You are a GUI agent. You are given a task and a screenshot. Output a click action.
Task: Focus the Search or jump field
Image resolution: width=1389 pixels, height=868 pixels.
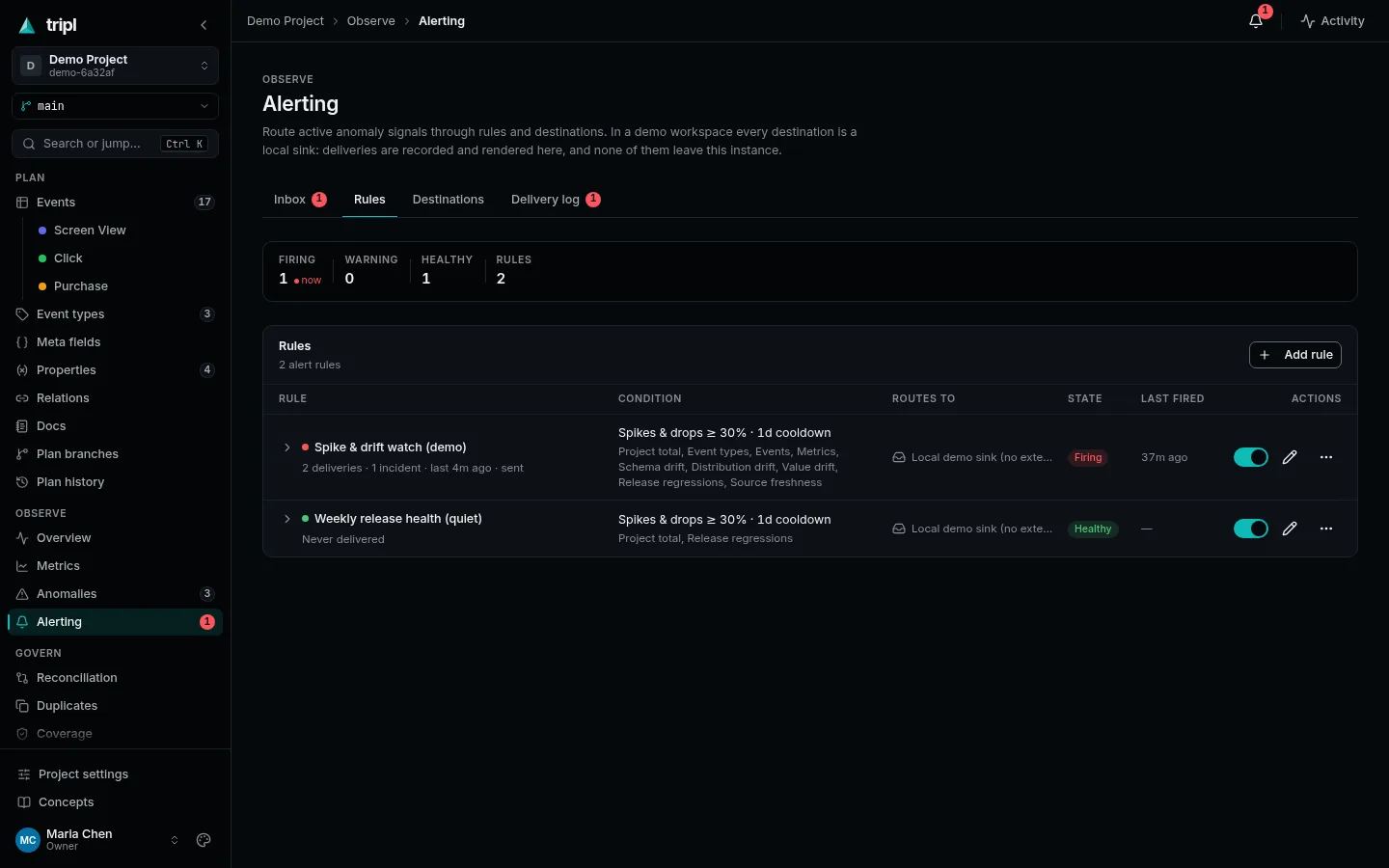pos(115,144)
